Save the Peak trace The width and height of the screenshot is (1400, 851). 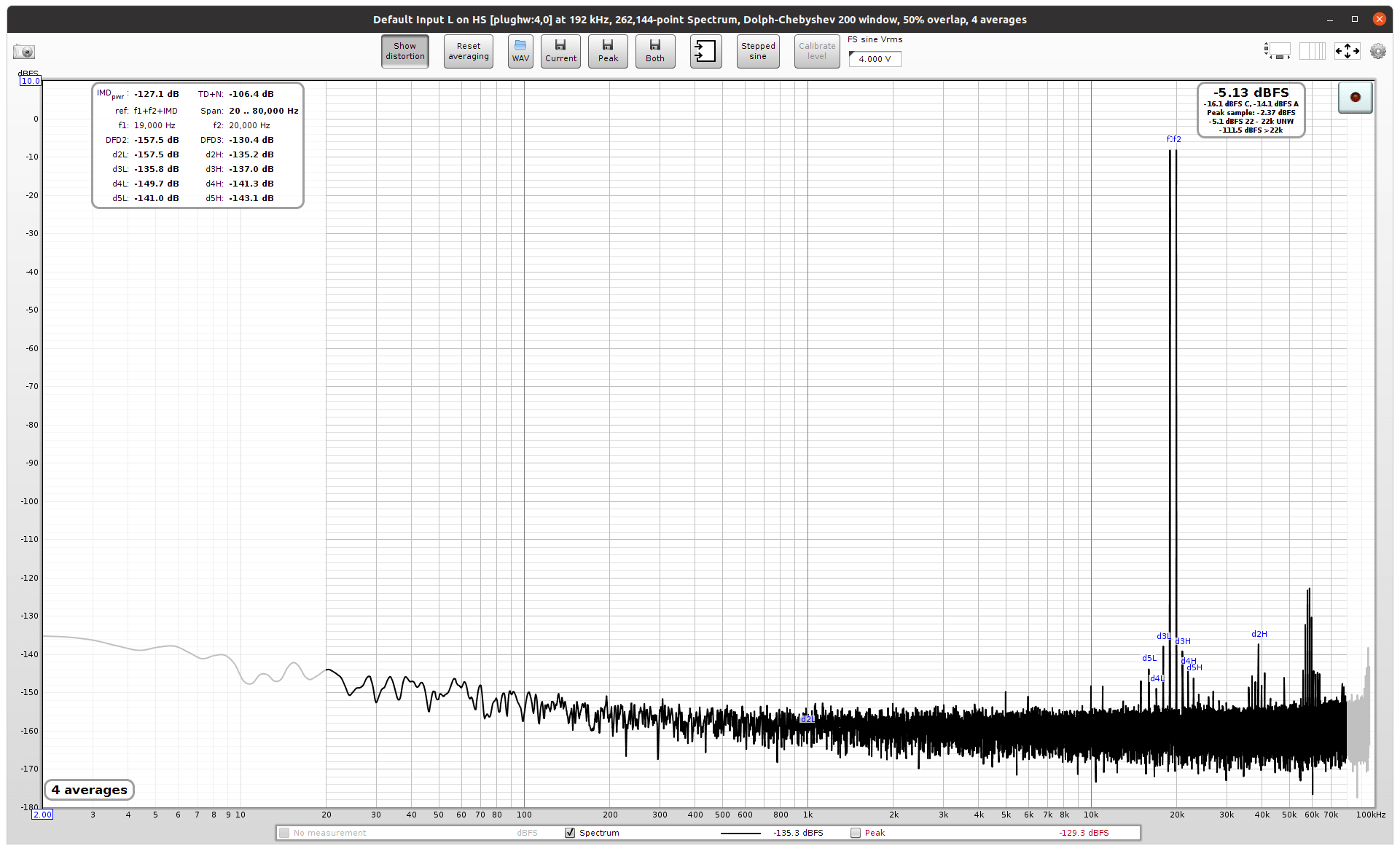pos(608,51)
